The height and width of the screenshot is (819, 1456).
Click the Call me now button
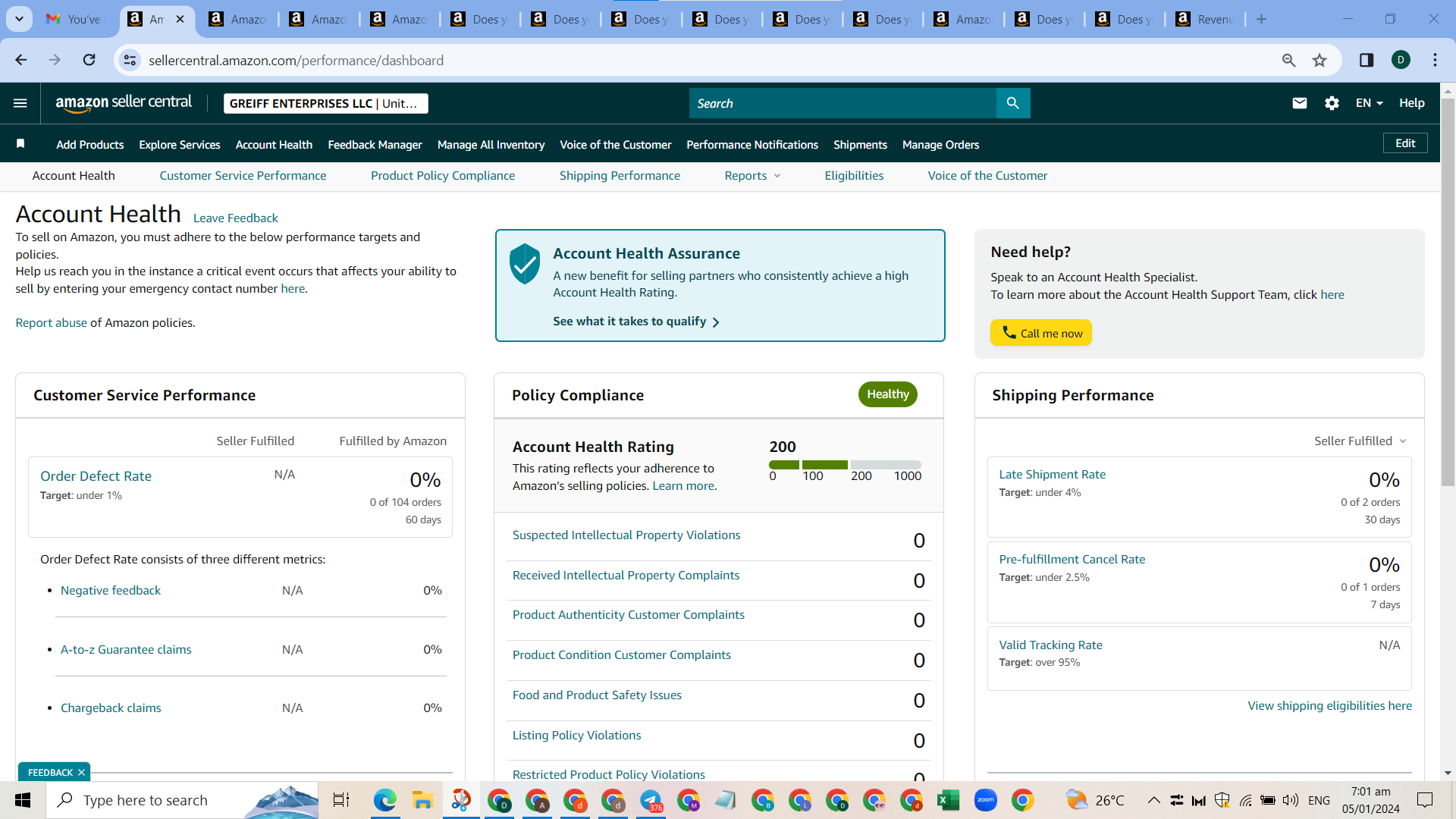1040,333
